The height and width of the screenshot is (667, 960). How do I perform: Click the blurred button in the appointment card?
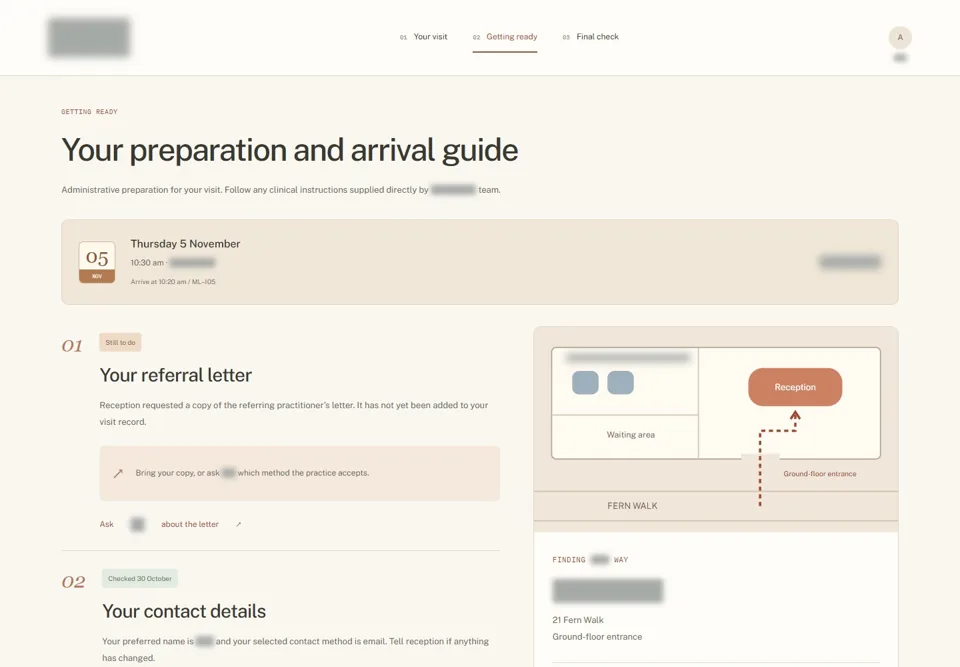850,262
